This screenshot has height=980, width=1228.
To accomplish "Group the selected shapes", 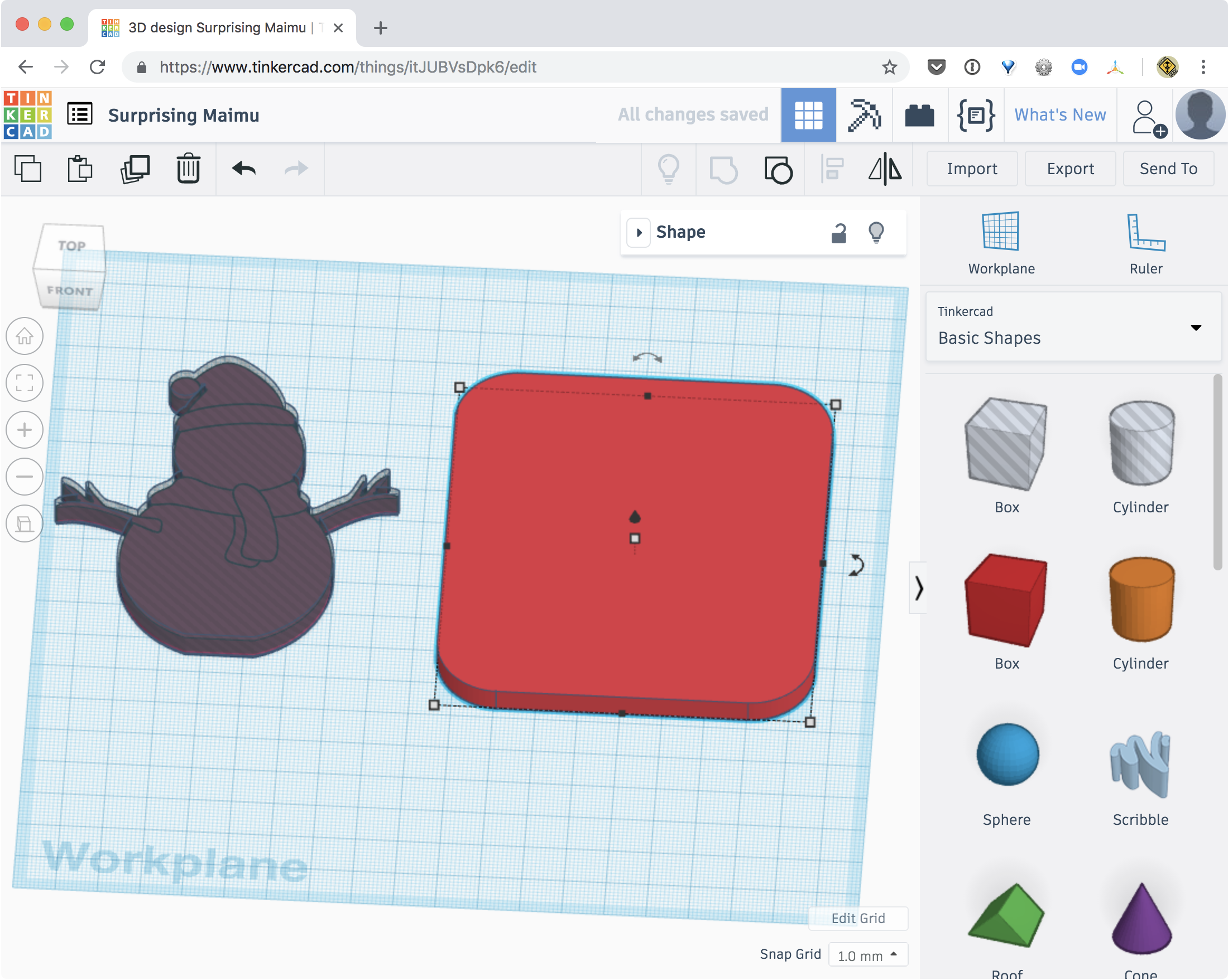I will [x=778, y=169].
